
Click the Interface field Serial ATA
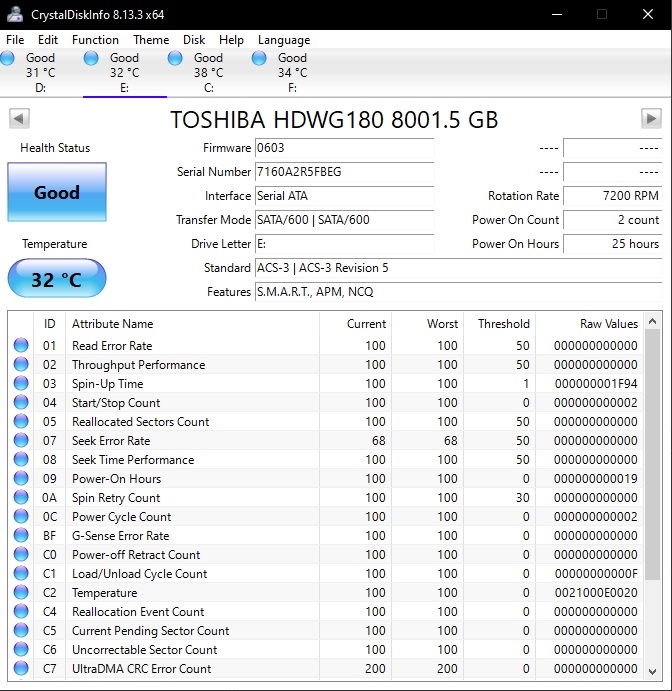[x=345, y=196]
